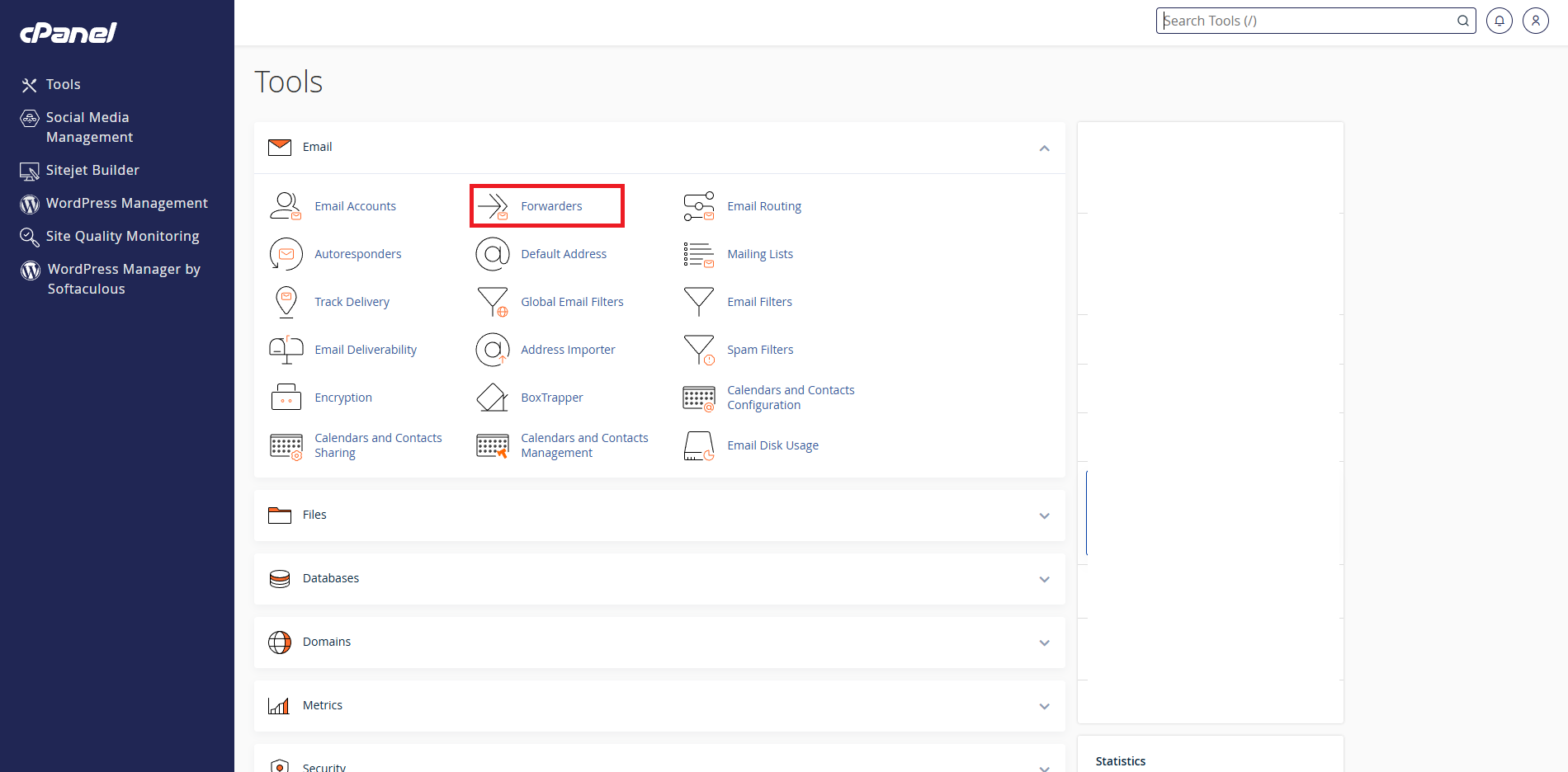Open Calendars and Contacts Management link
This screenshot has width=1568, height=772.
pyautogui.click(x=584, y=445)
